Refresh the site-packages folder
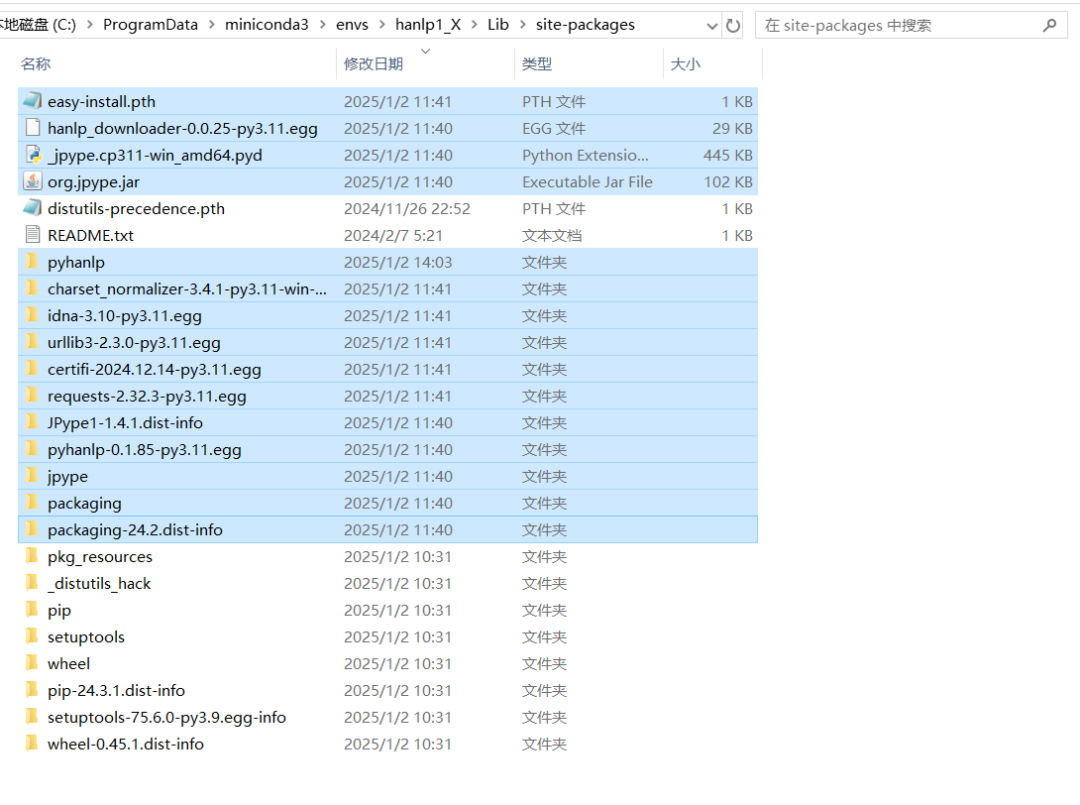1080x805 pixels. pyautogui.click(x=733, y=25)
